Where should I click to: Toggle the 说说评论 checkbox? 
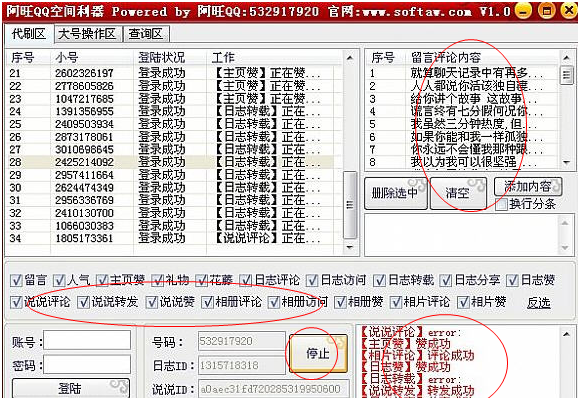pos(16,302)
